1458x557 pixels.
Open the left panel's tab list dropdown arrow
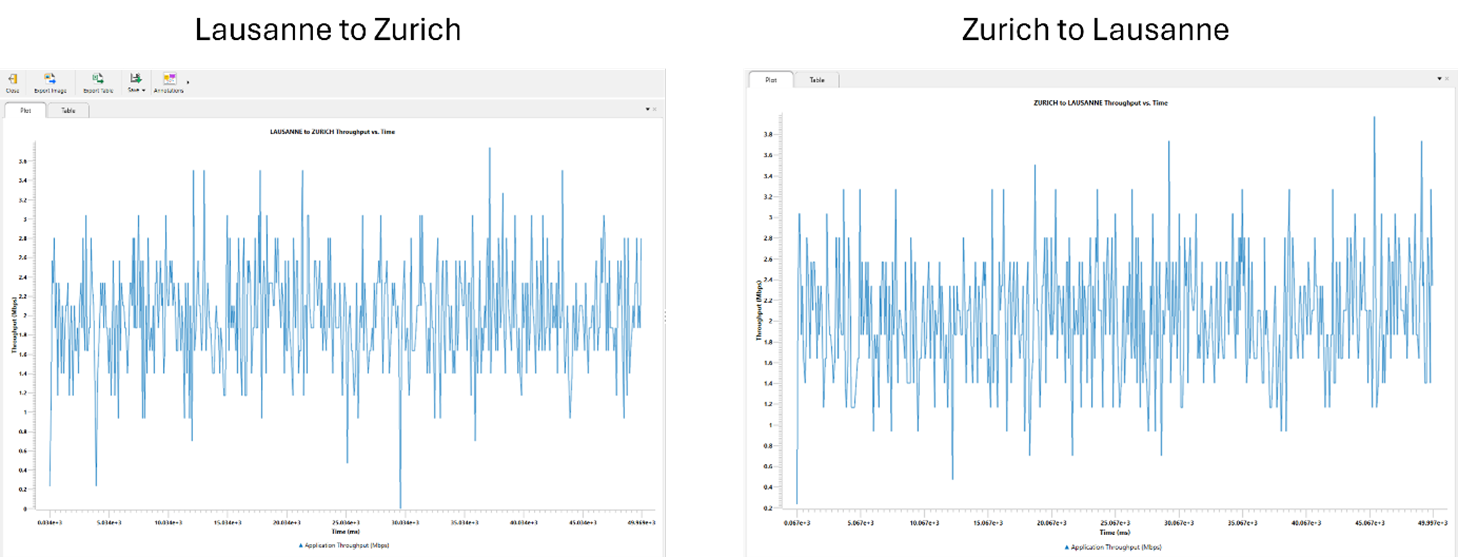coord(646,108)
